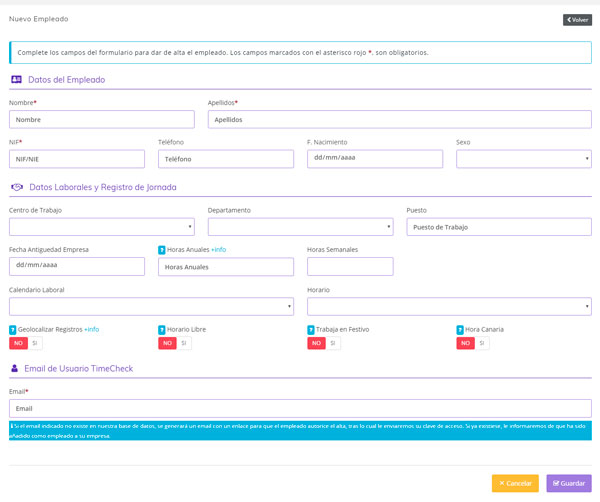Click the Fecha Antiguedad Empresa date field
Screen dimensions: 600x502
(77, 266)
